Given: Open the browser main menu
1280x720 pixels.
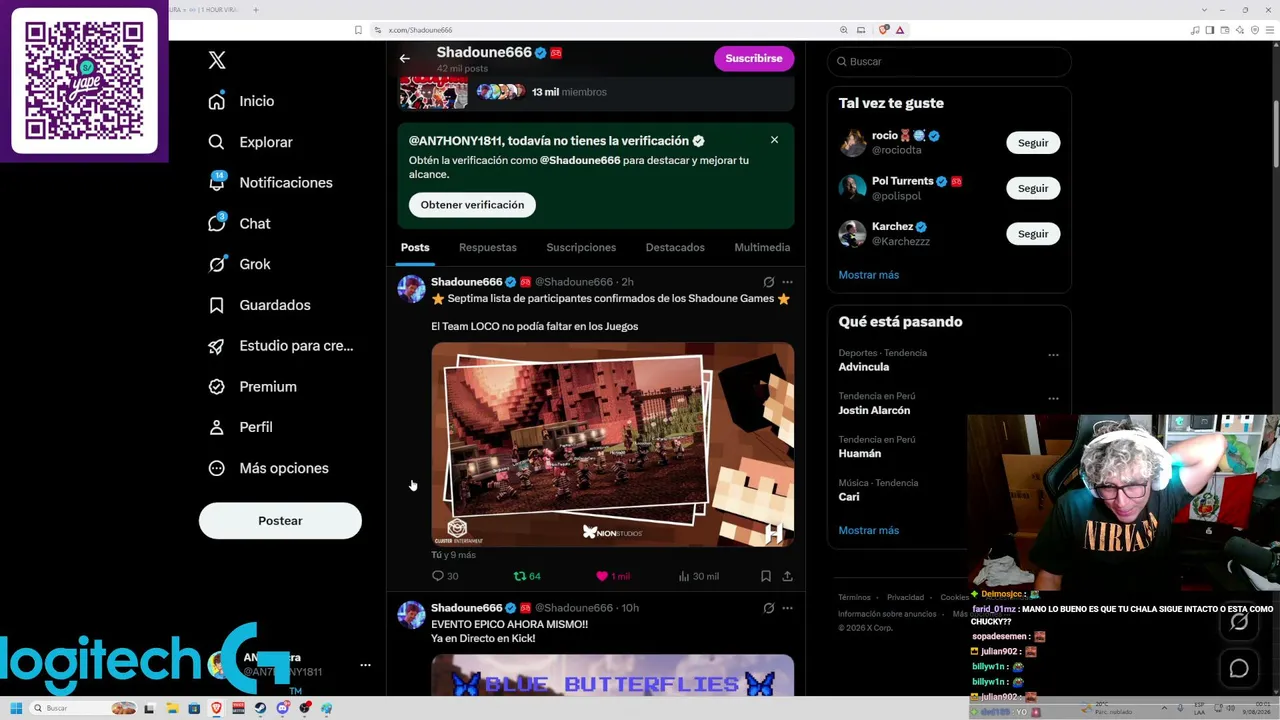Looking at the screenshot, I should [1270, 30].
